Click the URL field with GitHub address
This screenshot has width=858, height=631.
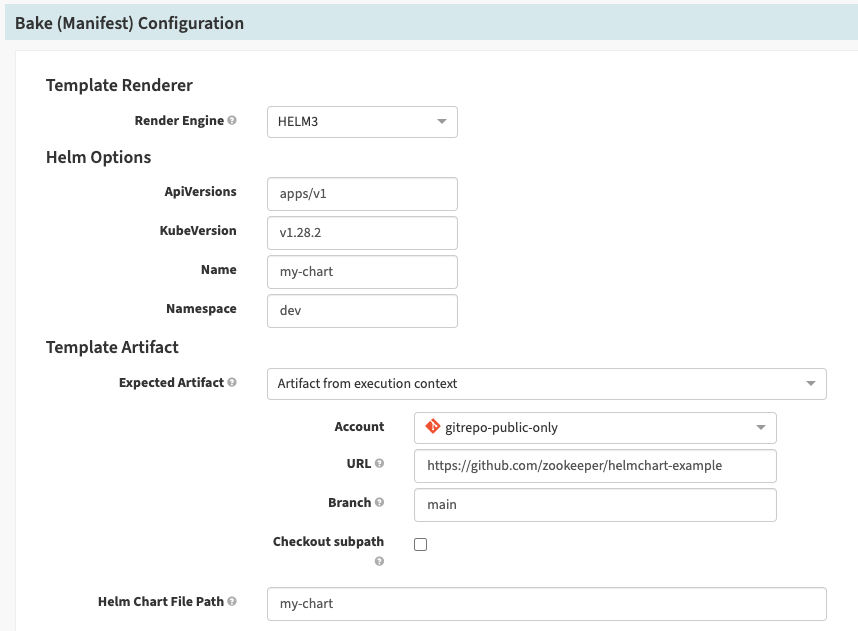pos(594,466)
